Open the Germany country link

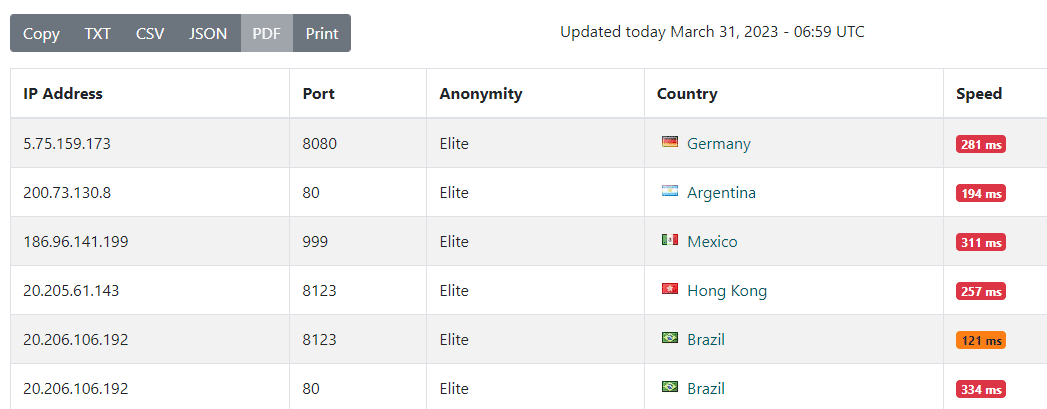point(718,143)
